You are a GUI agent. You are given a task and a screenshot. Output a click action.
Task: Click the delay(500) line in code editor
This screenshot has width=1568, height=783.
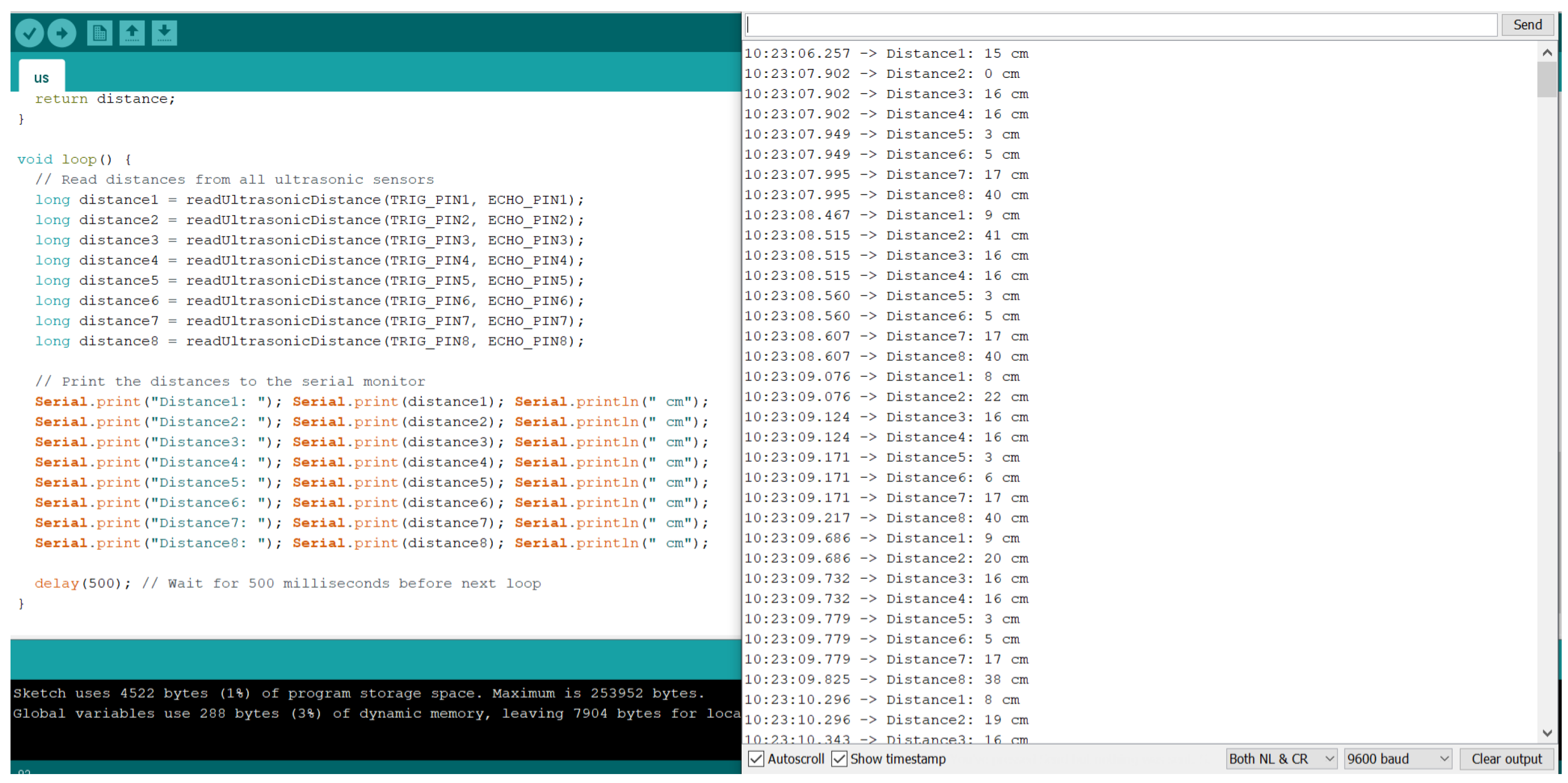point(82,583)
